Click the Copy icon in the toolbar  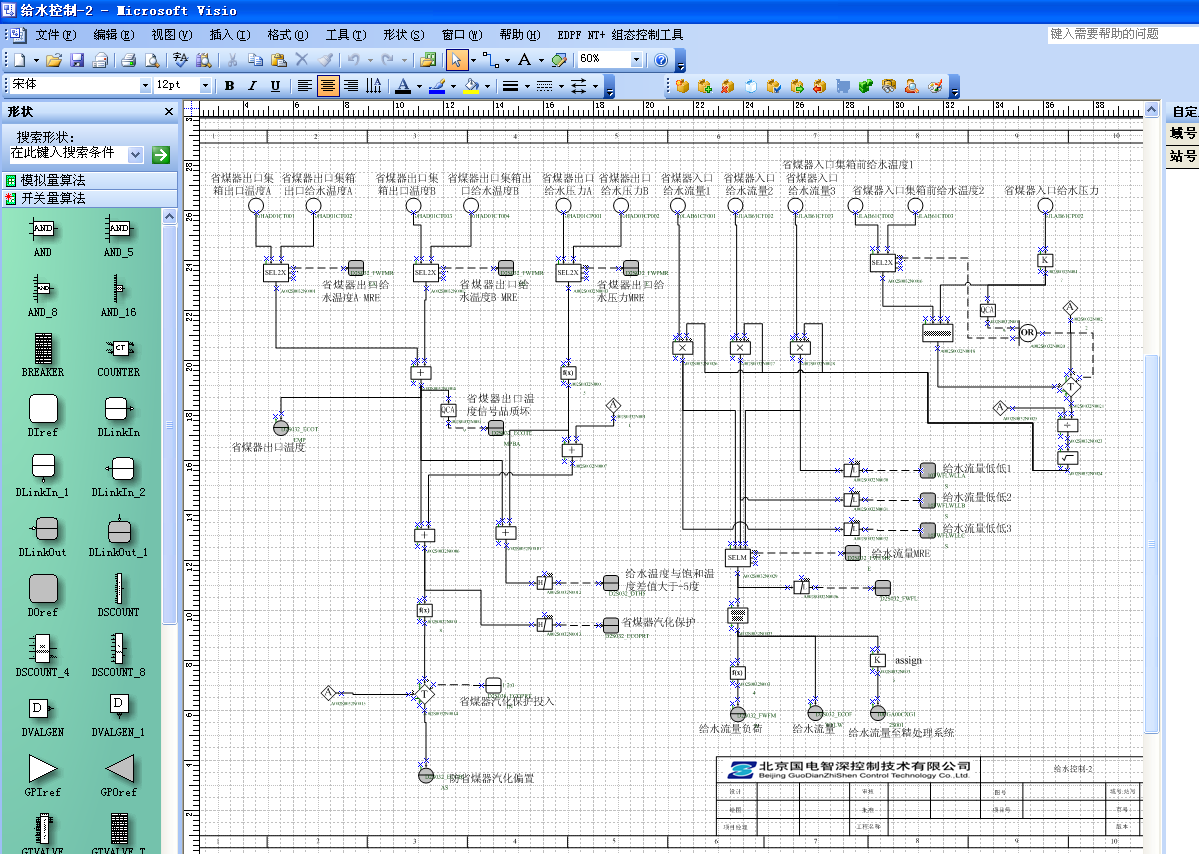(255, 60)
